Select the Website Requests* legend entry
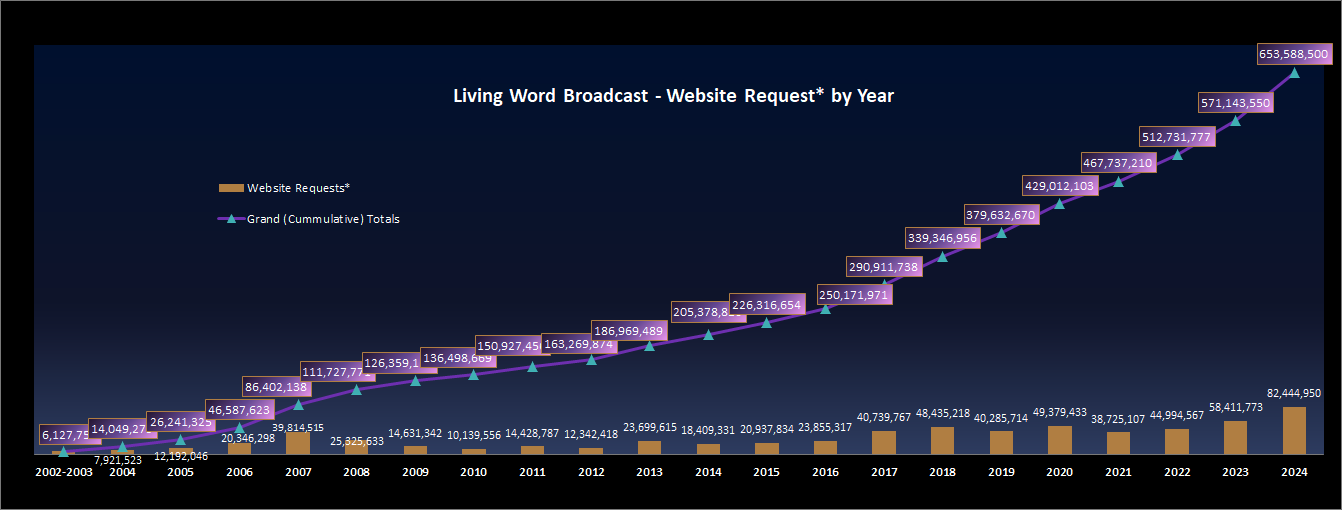Screen dimensions: 1342x510 tap(284, 187)
